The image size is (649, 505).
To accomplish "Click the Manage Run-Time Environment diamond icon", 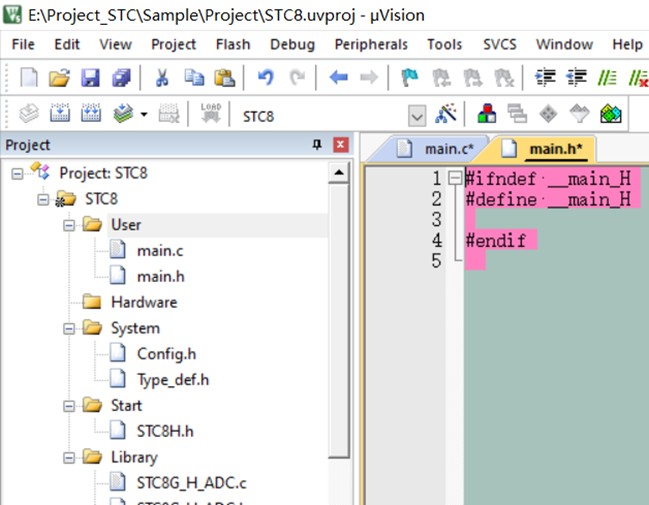I will click(x=548, y=114).
